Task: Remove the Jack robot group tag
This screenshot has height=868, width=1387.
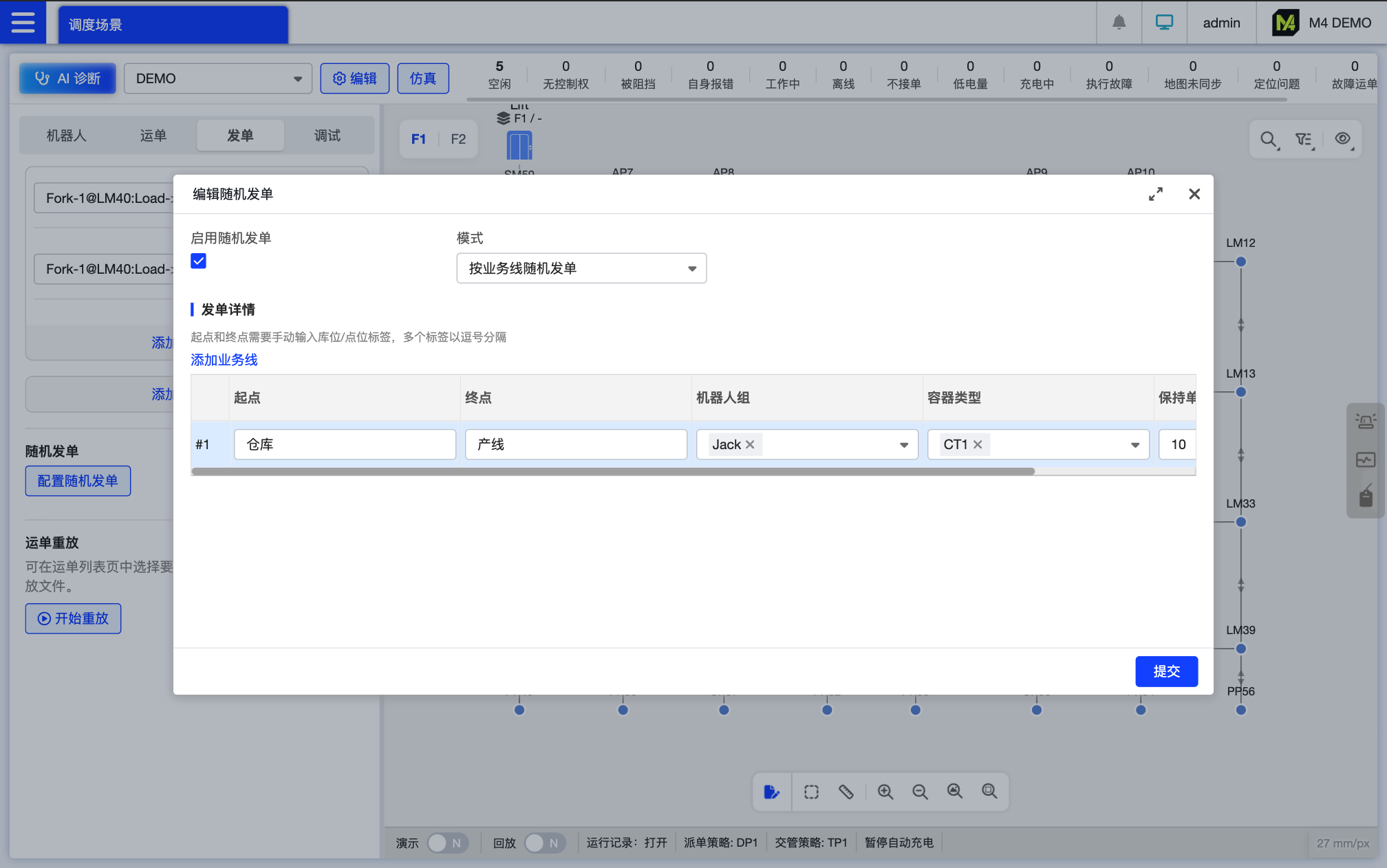Action: [x=750, y=445]
